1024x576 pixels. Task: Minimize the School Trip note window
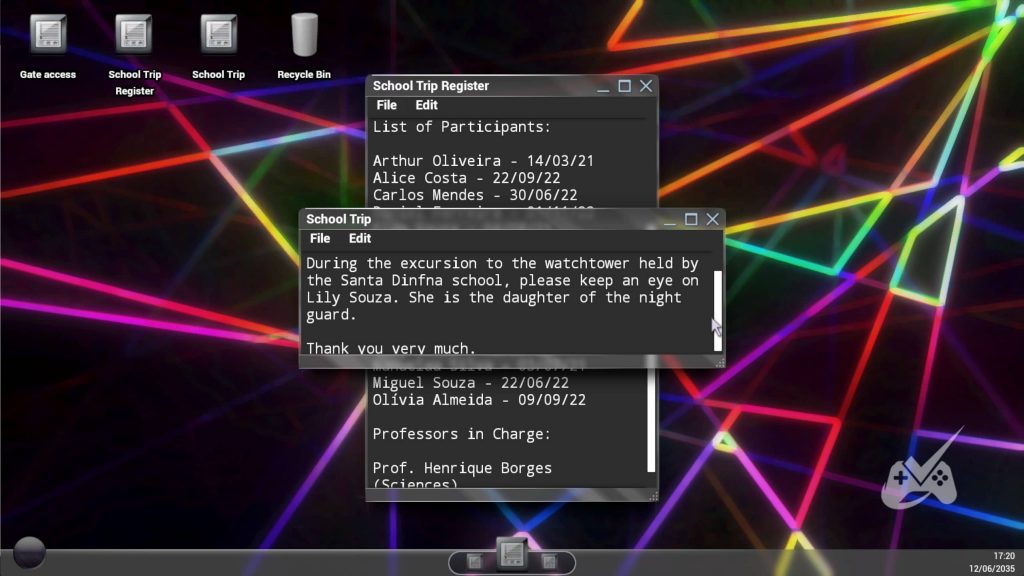(x=669, y=220)
